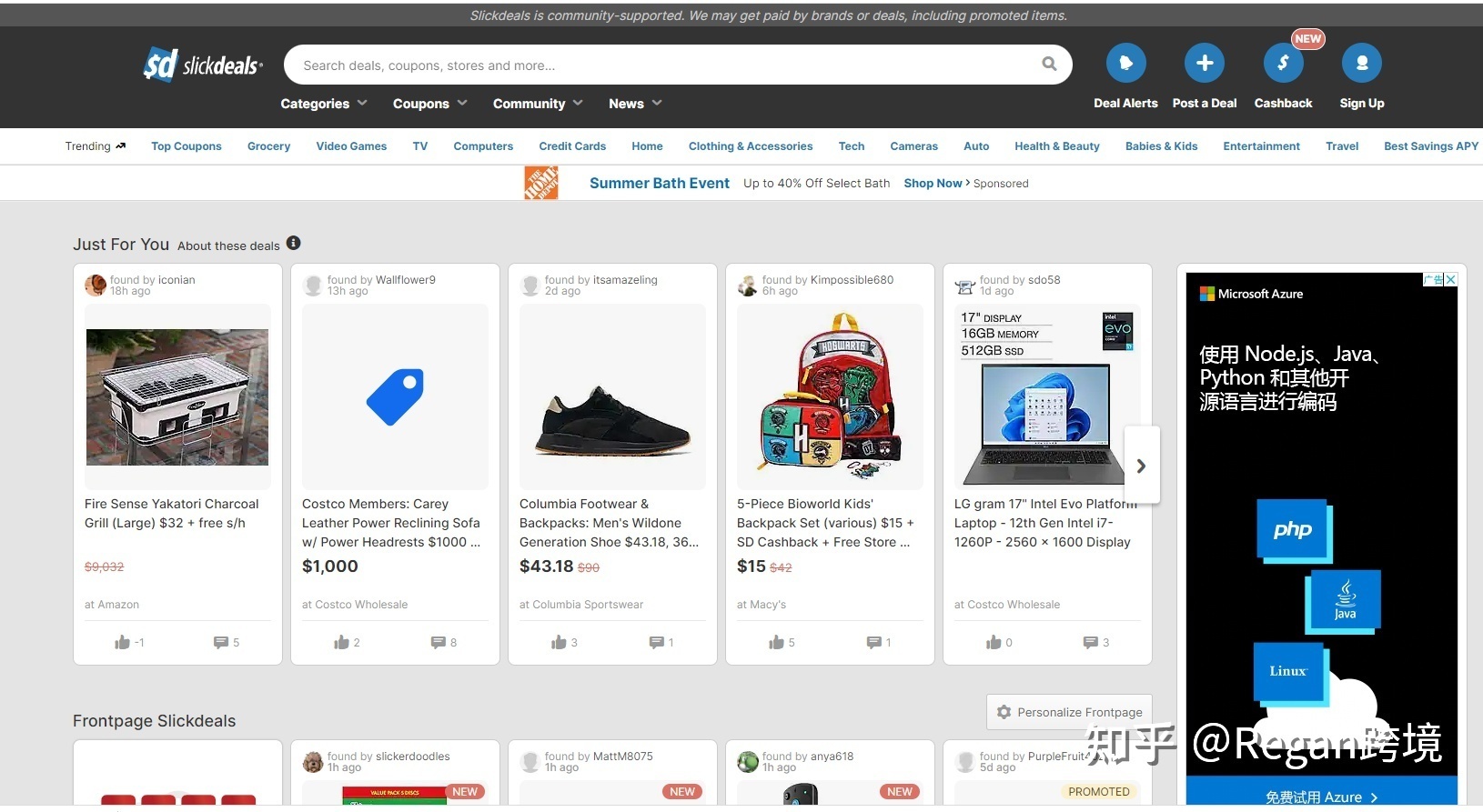Screen dimensions: 1483x812
Task: Click slickerdoodles' user avatar
Action: pyautogui.click(x=313, y=762)
